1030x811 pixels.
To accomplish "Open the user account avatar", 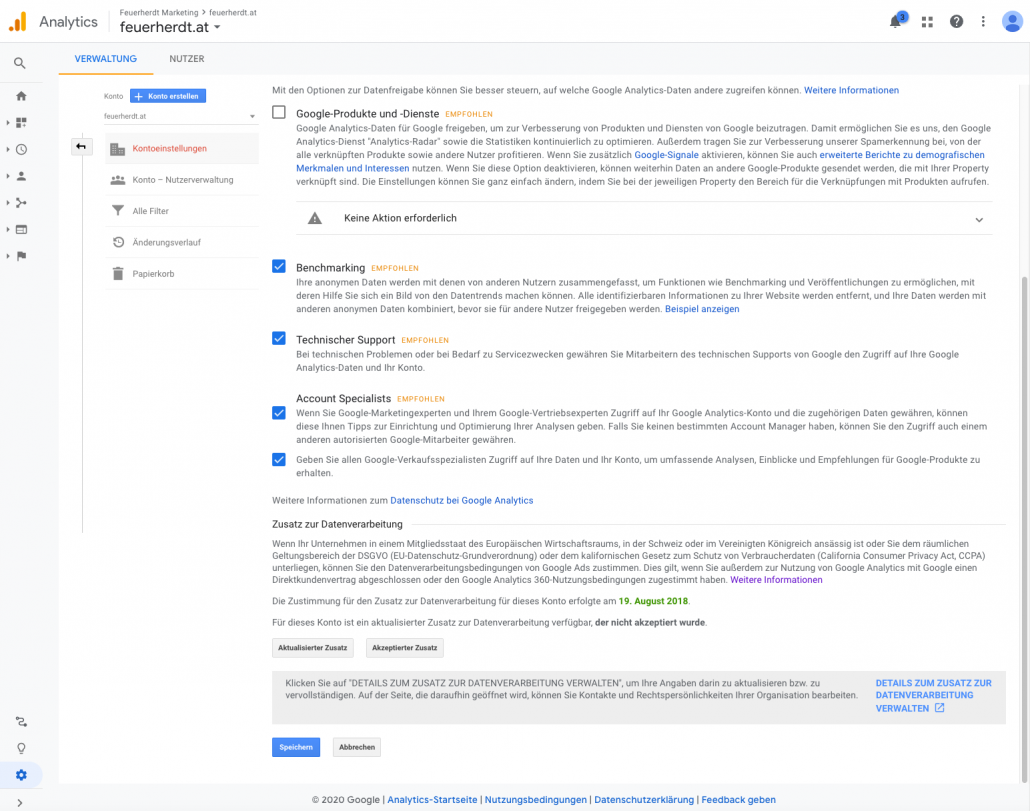I will (1012, 22).
